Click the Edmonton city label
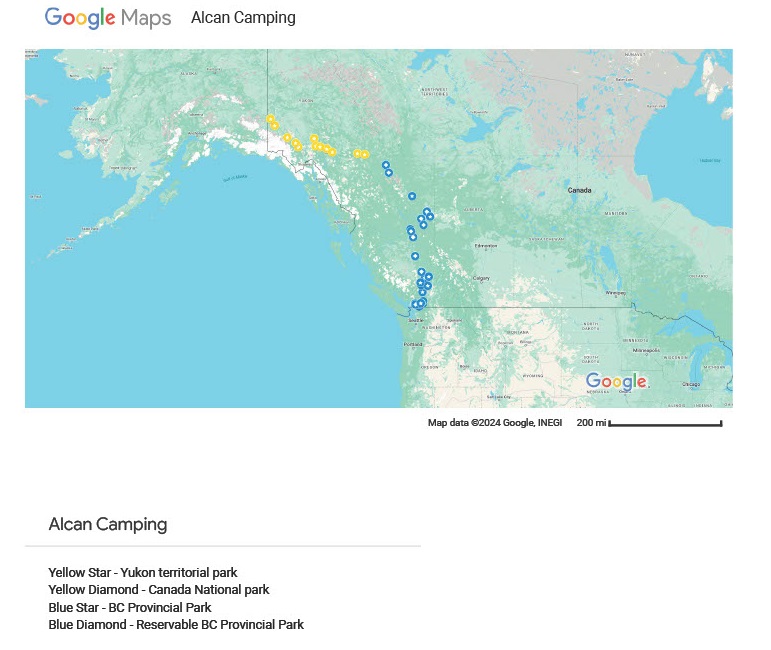 coord(486,246)
